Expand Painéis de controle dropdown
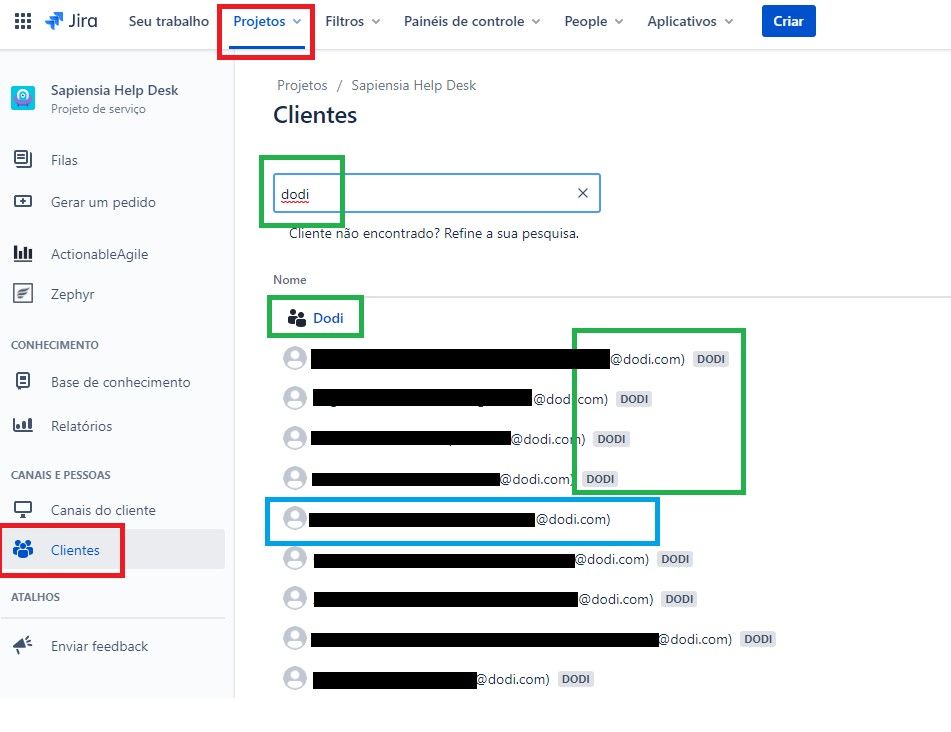The width and height of the screenshot is (951, 732). pyautogui.click(x=472, y=21)
